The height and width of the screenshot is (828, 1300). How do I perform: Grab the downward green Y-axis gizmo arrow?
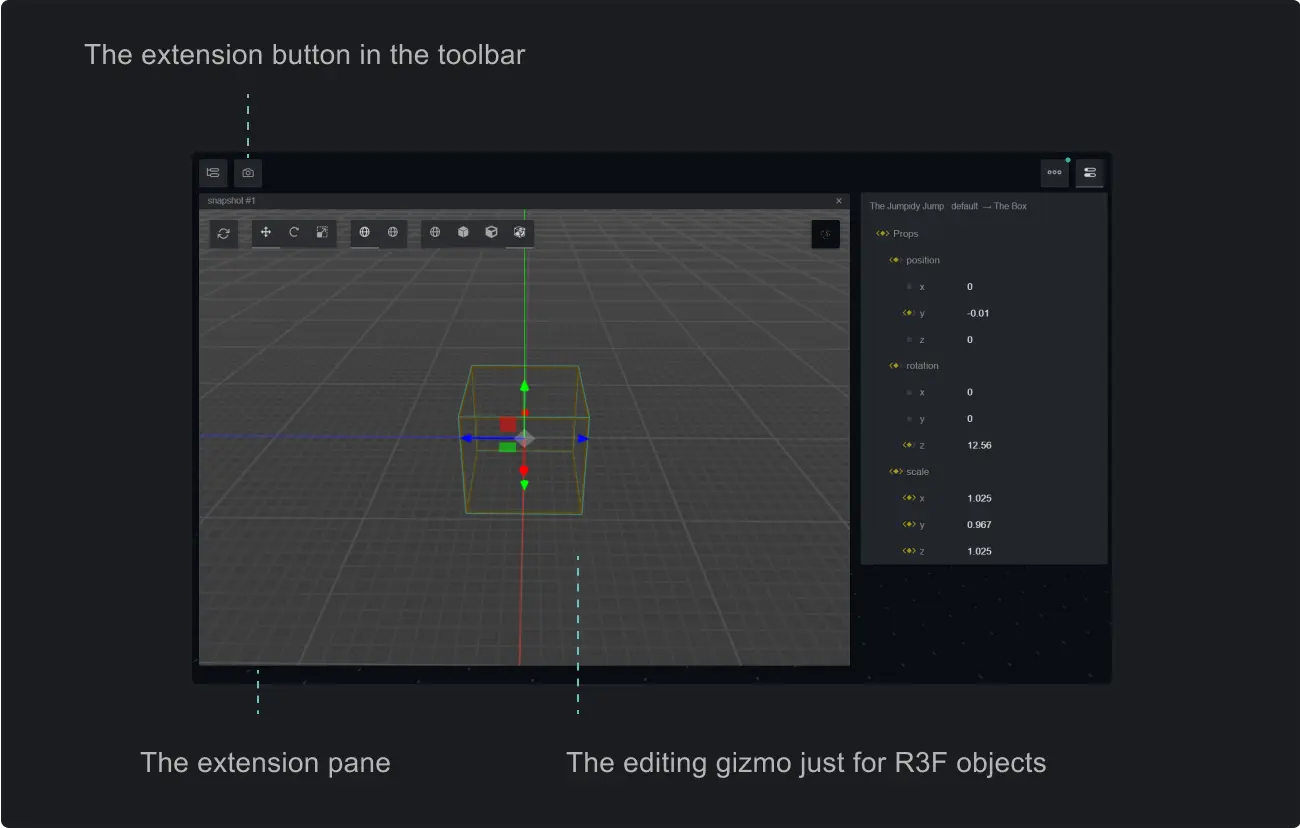click(x=524, y=485)
